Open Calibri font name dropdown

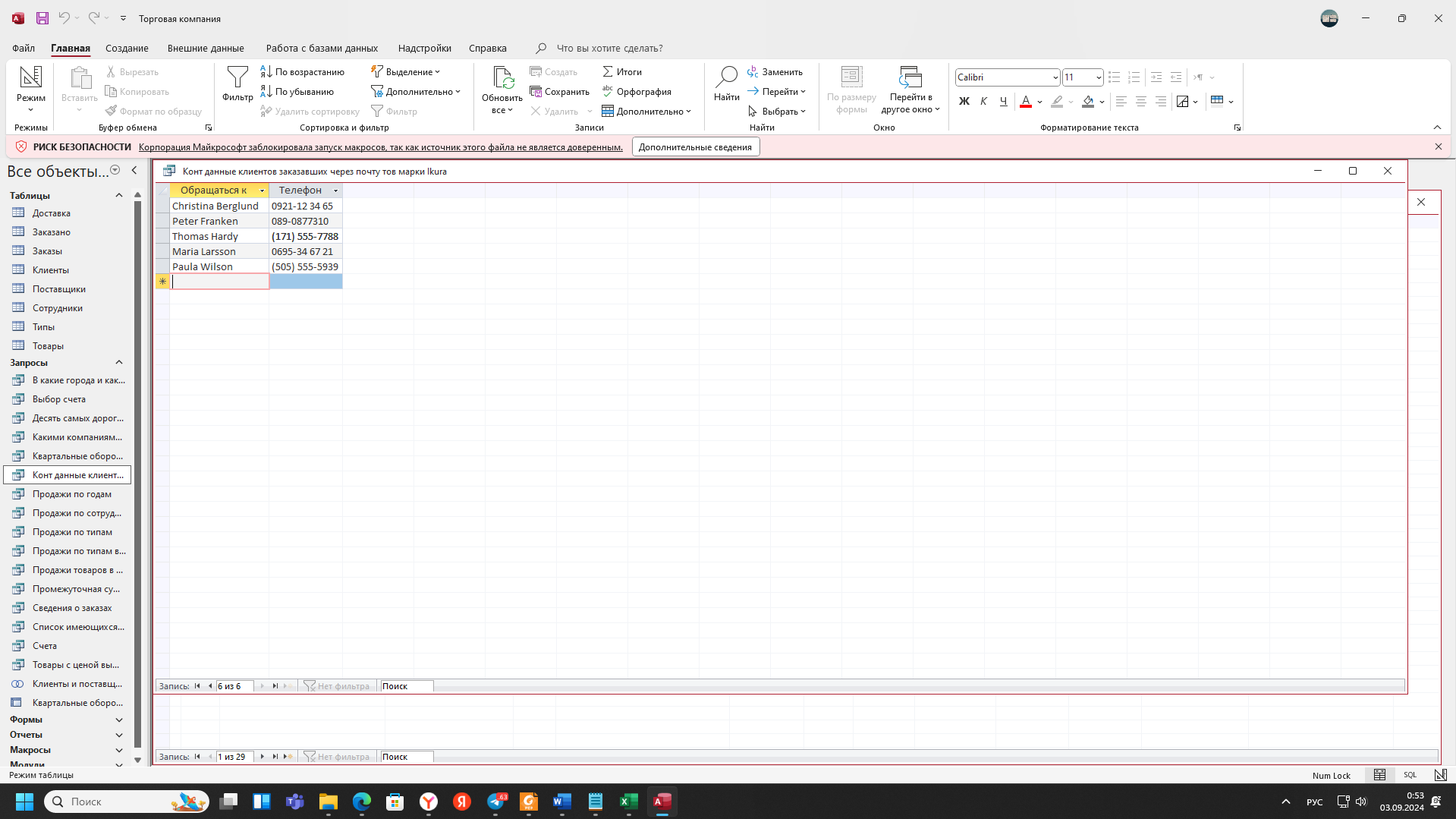1055,77
